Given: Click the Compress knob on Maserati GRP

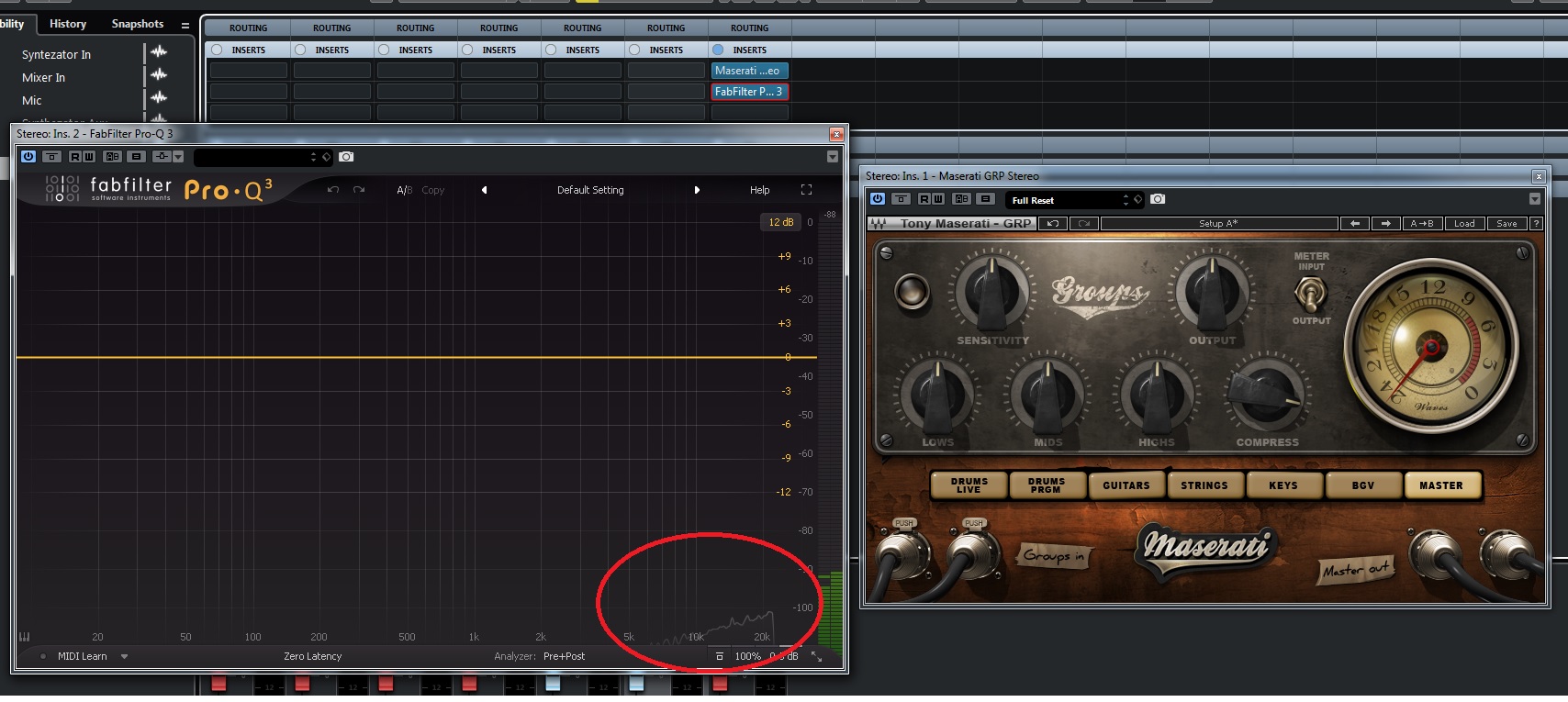Looking at the screenshot, I should (1267, 394).
